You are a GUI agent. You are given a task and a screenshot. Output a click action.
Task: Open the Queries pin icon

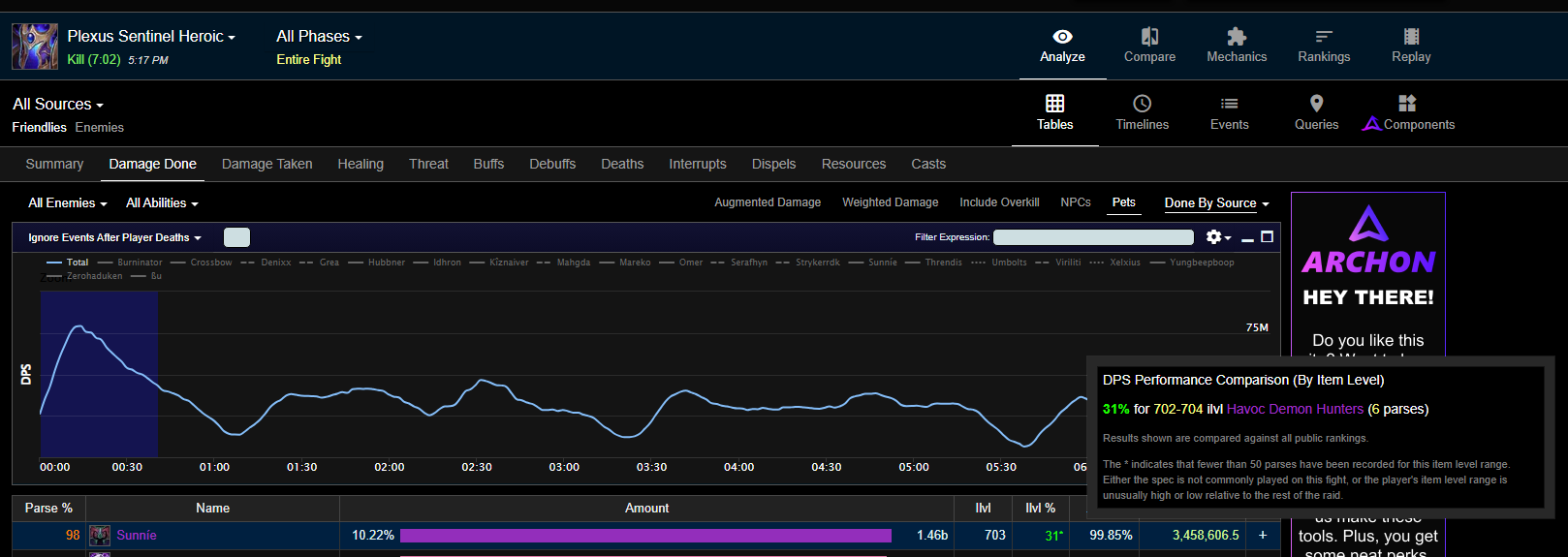point(1316,112)
